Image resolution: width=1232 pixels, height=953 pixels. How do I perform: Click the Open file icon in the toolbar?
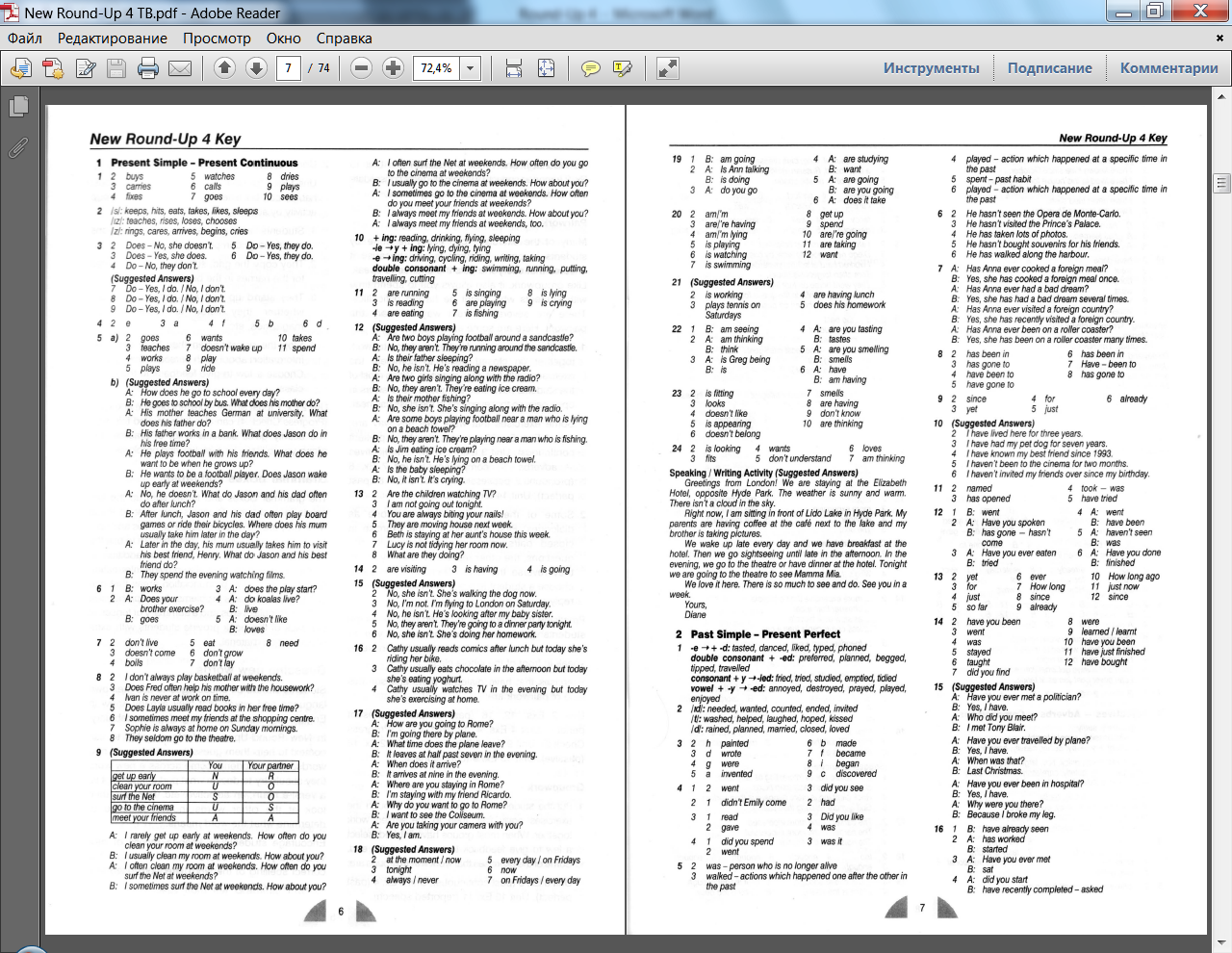point(21,68)
